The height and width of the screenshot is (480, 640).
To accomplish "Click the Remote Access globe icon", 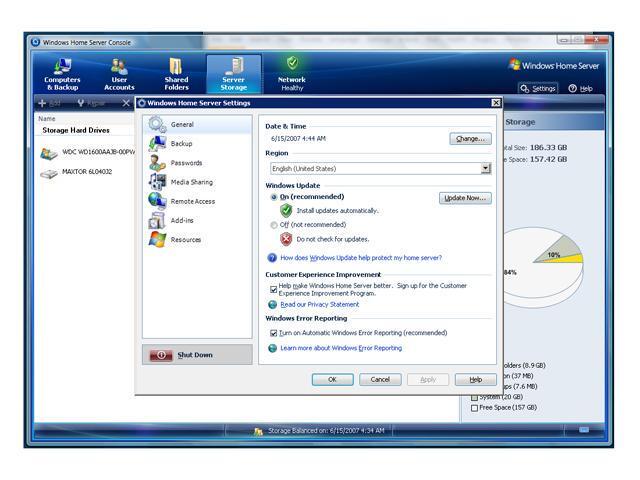I will [157, 201].
